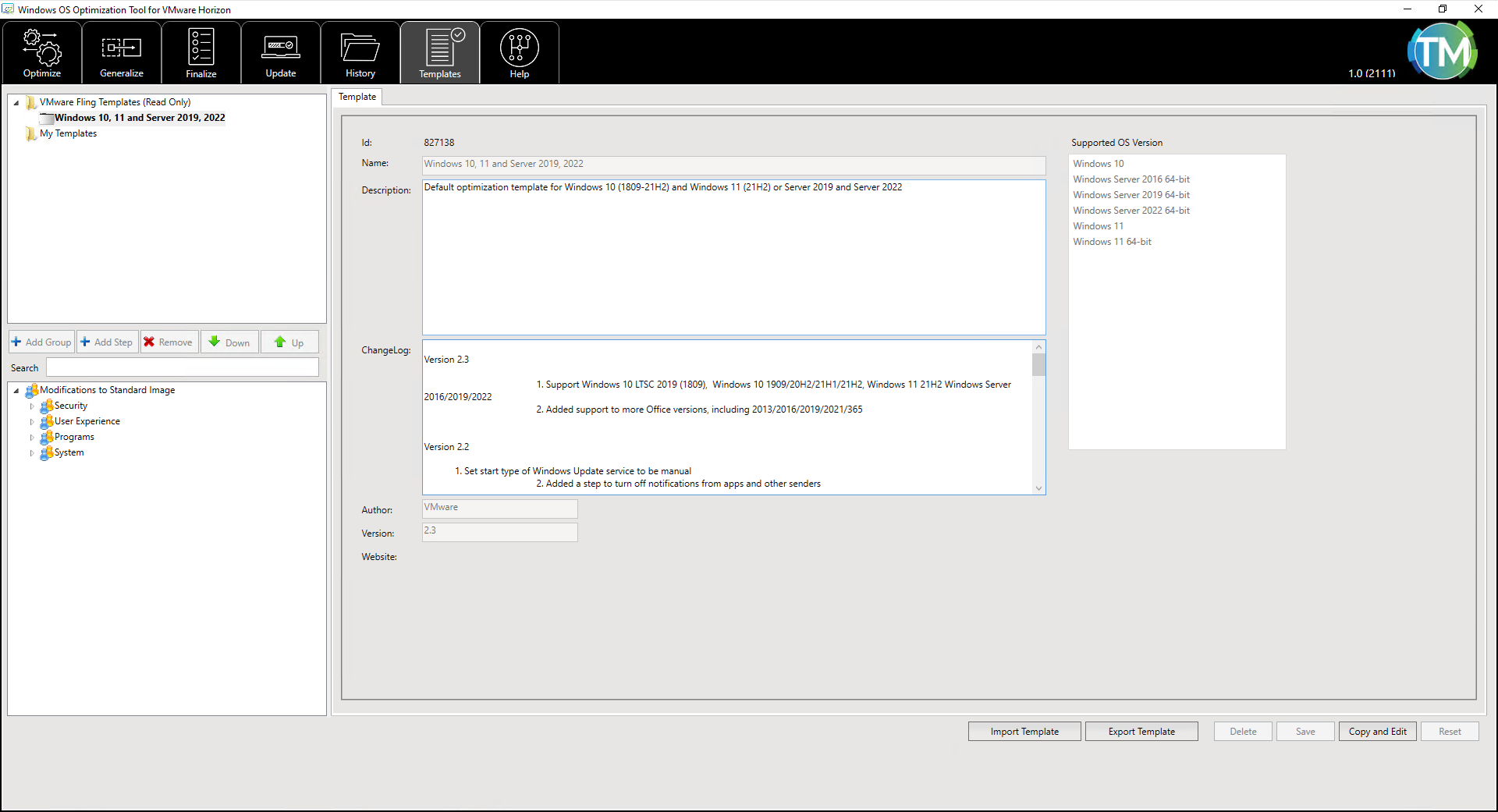This screenshot has width=1498, height=812.
Task: Click inside the Description text box
Action: [x=733, y=257]
